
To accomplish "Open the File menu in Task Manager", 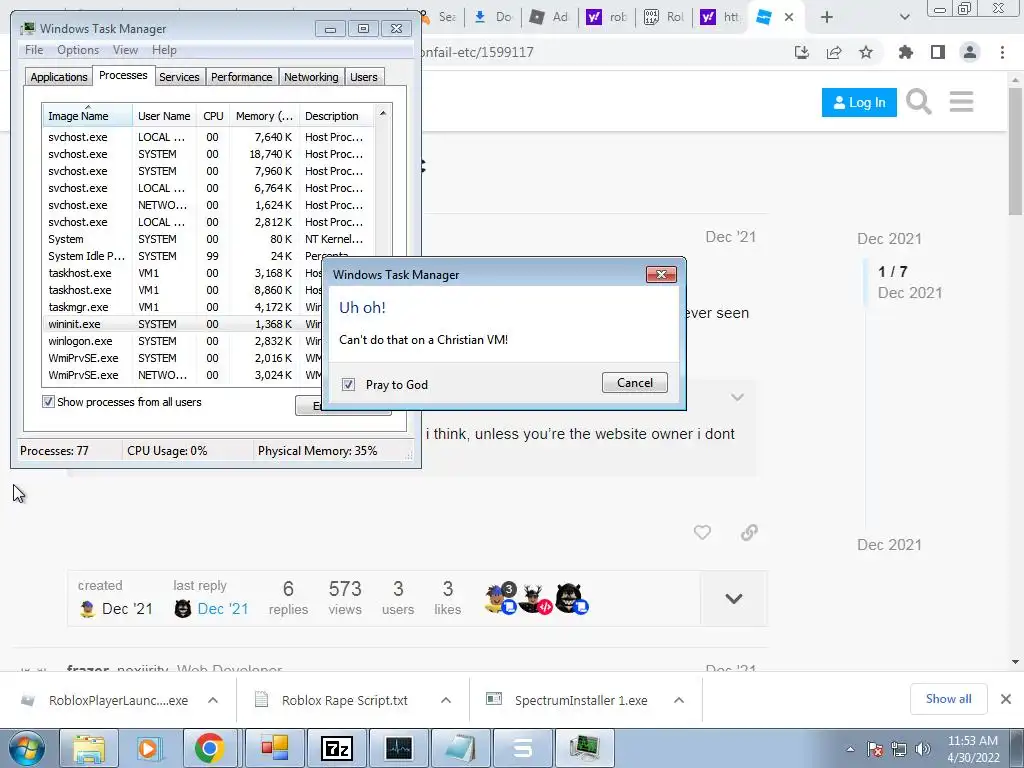I will point(34,50).
